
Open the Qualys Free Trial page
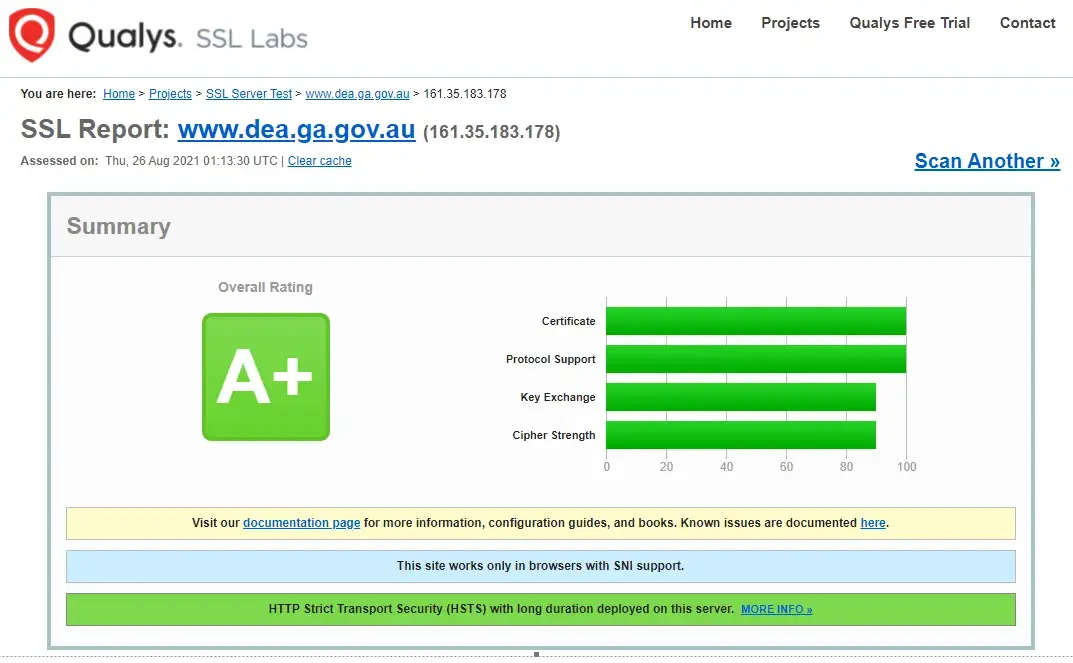(x=909, y=23)
